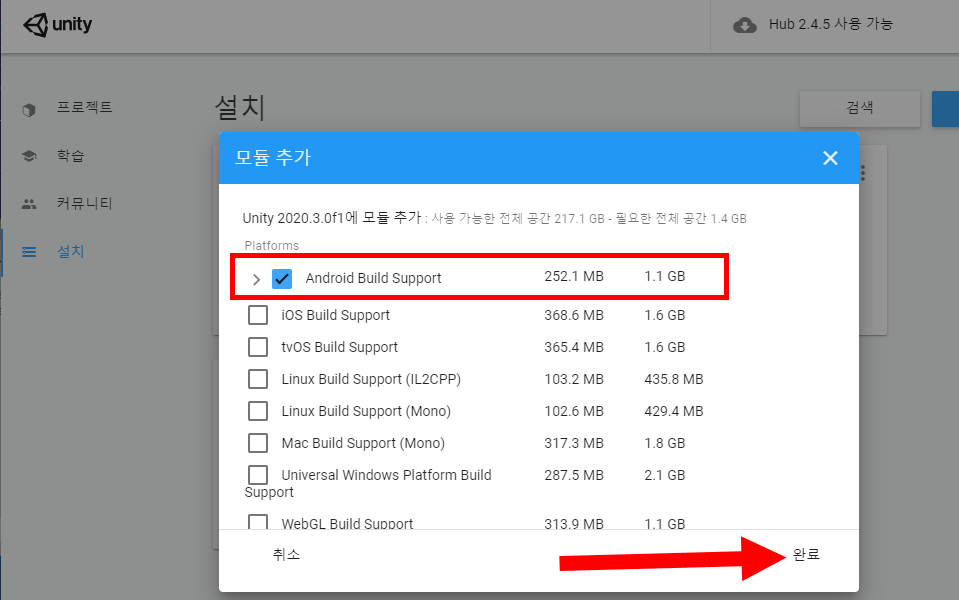Open 커뮤니티 section in sidebar
Image resolution: width=959 pixels, height=600 pixels.
point(84,204)
